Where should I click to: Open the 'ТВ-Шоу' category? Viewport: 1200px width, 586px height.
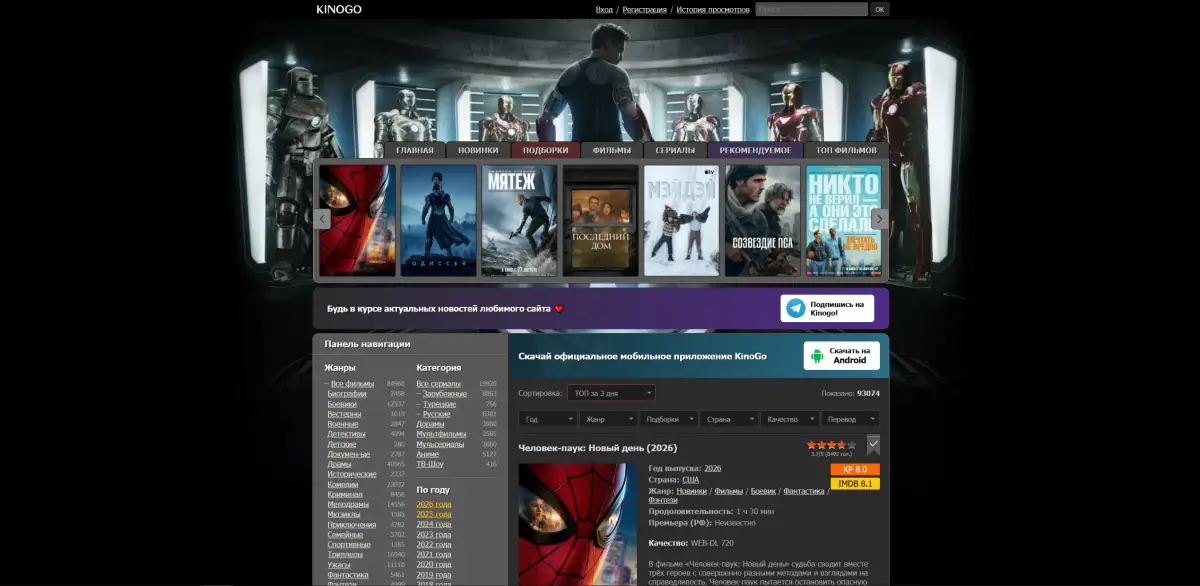[x=431, y=464]
